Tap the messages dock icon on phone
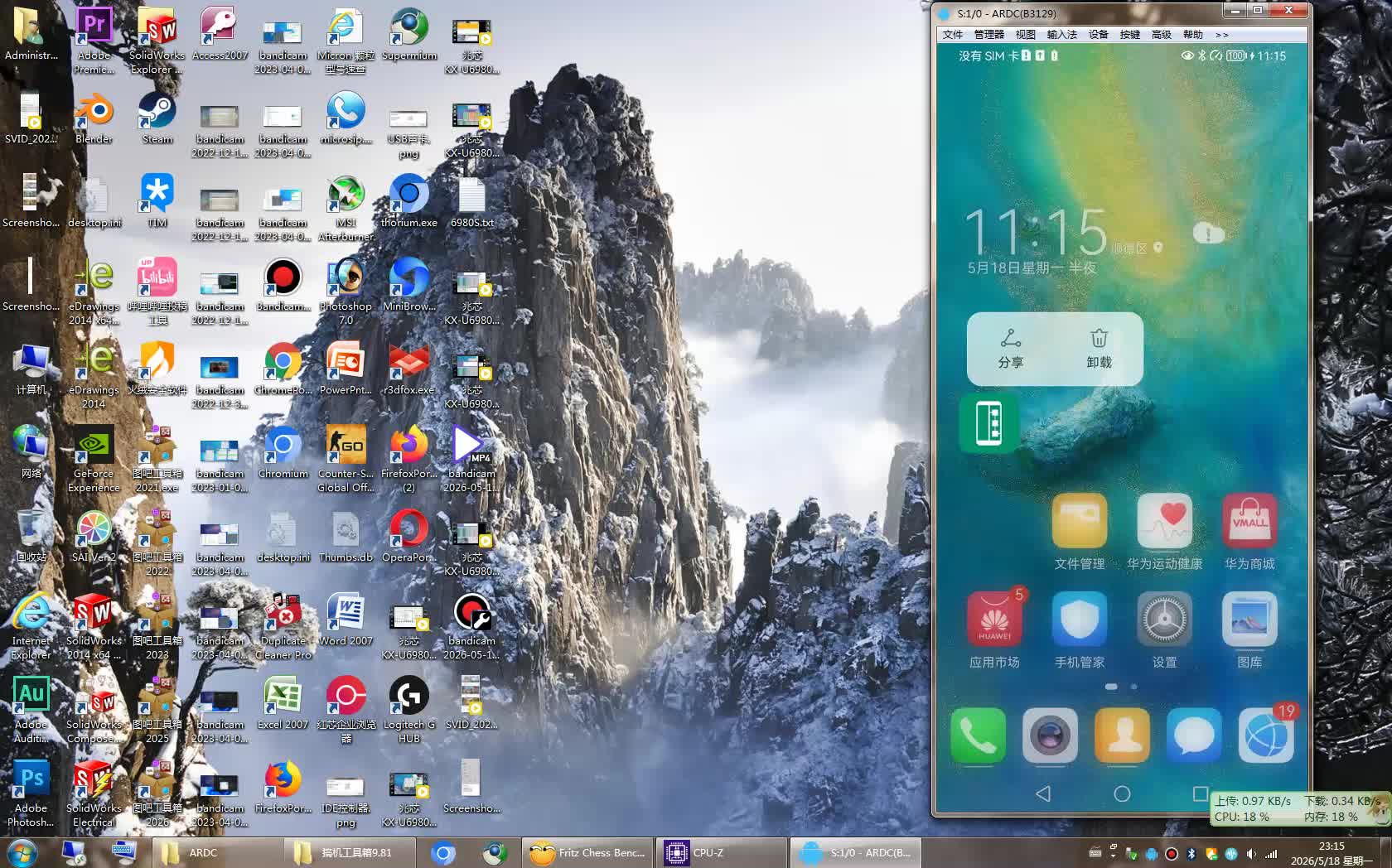 [x=1194, y=735]
